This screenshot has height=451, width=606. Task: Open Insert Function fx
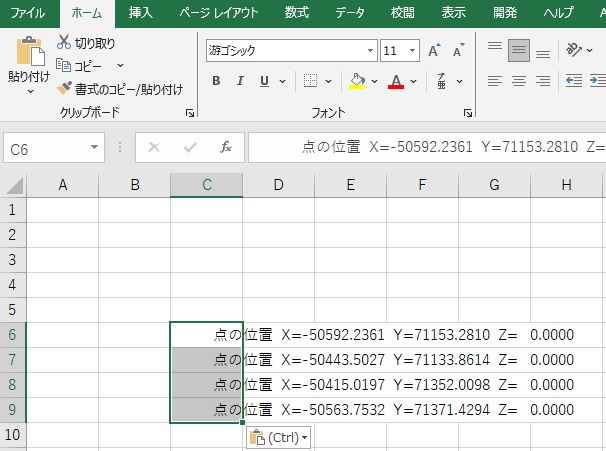pos(226,147)
